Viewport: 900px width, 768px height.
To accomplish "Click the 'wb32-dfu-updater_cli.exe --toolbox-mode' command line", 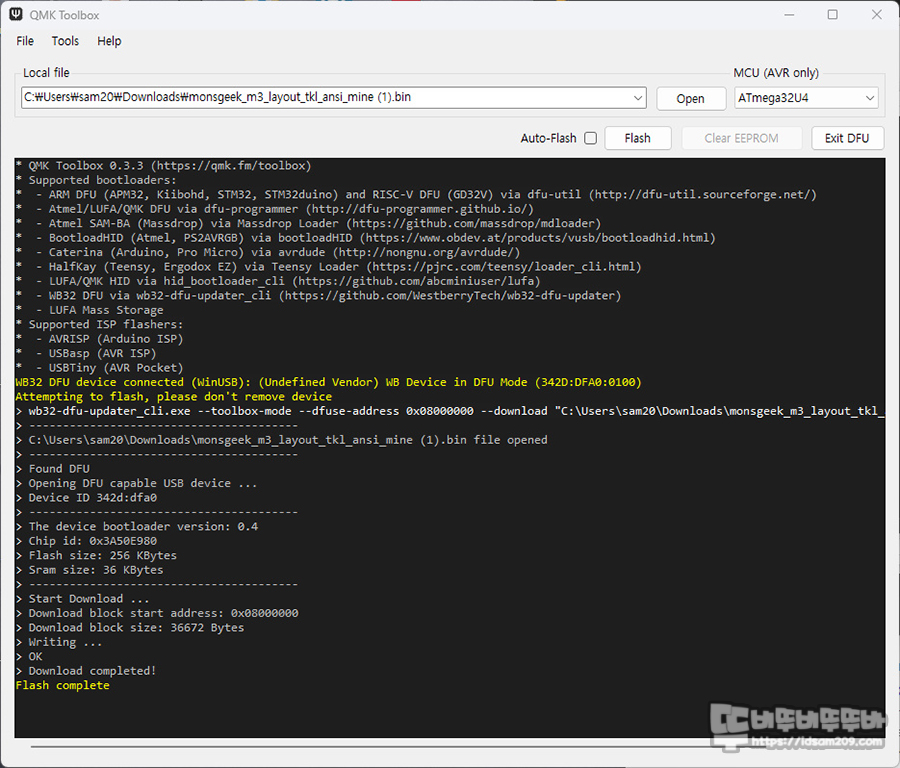I will 449,411.
